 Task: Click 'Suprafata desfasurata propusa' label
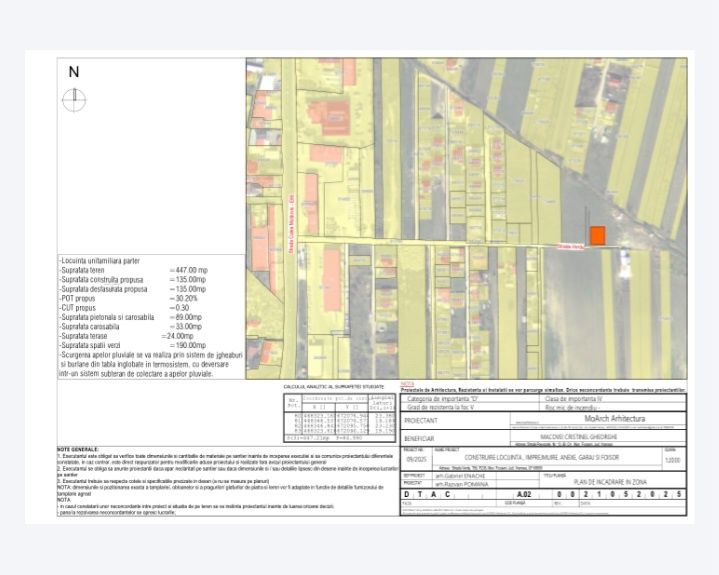click(x=104, y=289)
